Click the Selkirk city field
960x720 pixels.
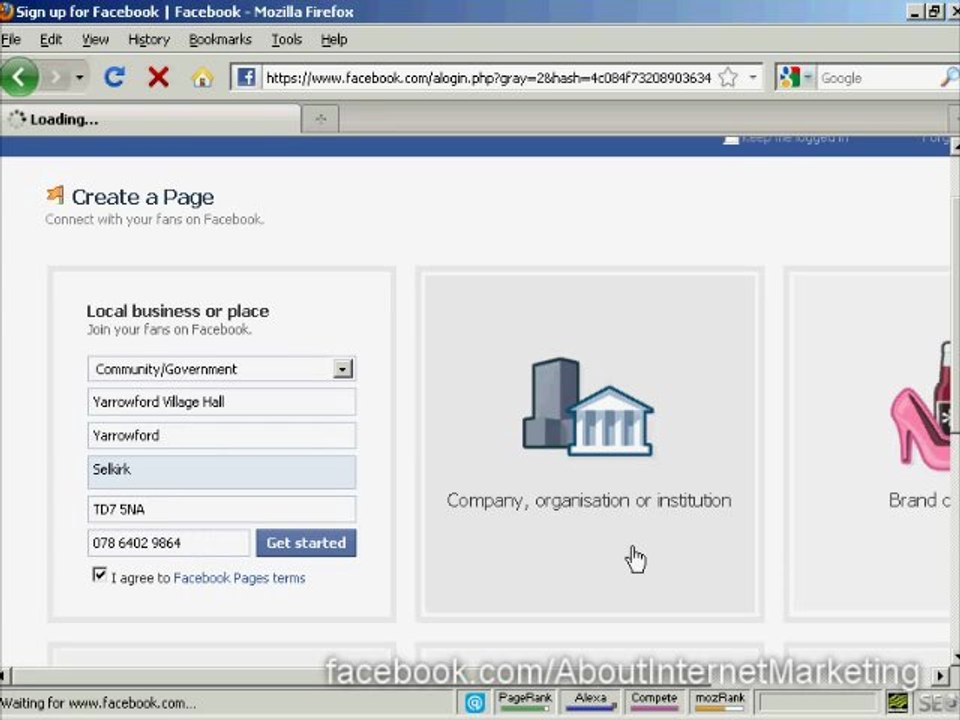[221, 471]
